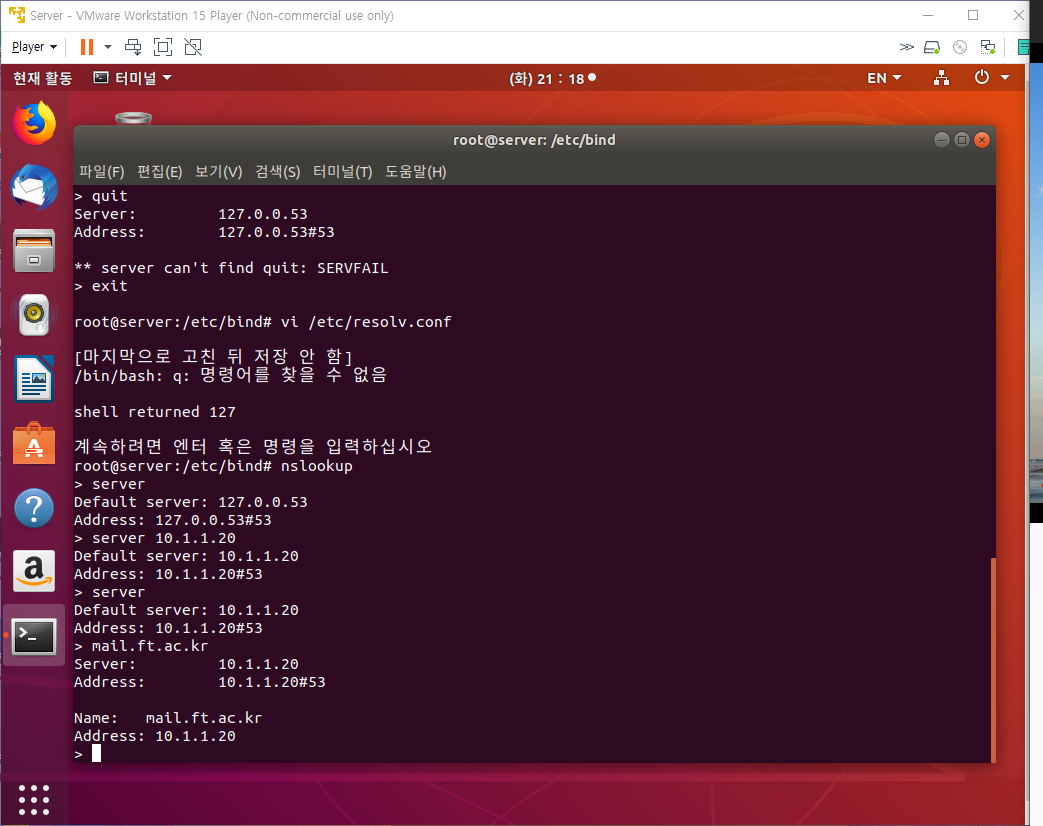The width and height of the screenshot is (1043, 826).
Task: Minimize the VMware Player window
Action: (928, 15)
